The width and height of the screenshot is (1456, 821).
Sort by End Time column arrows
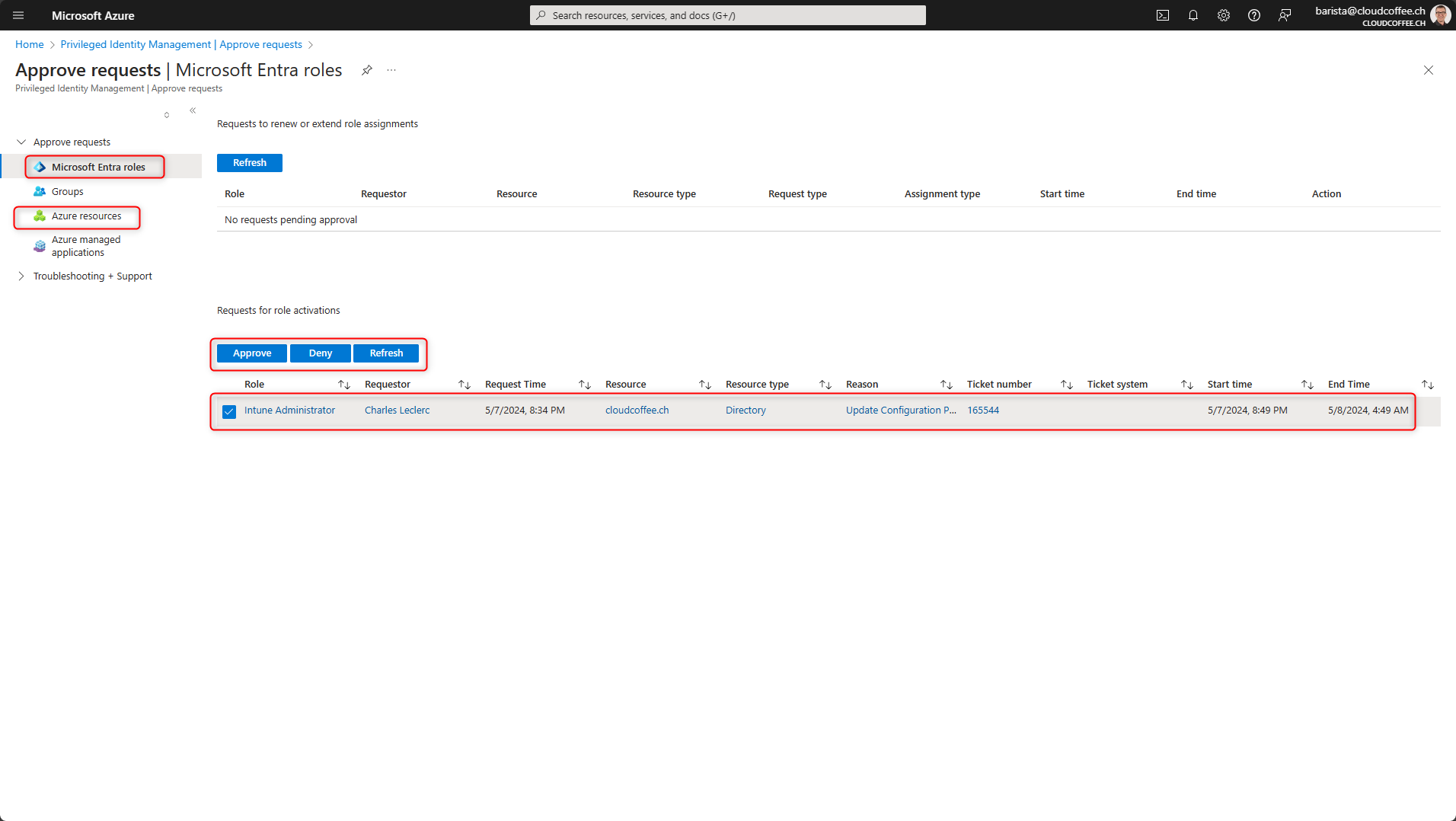point(1428,385)
